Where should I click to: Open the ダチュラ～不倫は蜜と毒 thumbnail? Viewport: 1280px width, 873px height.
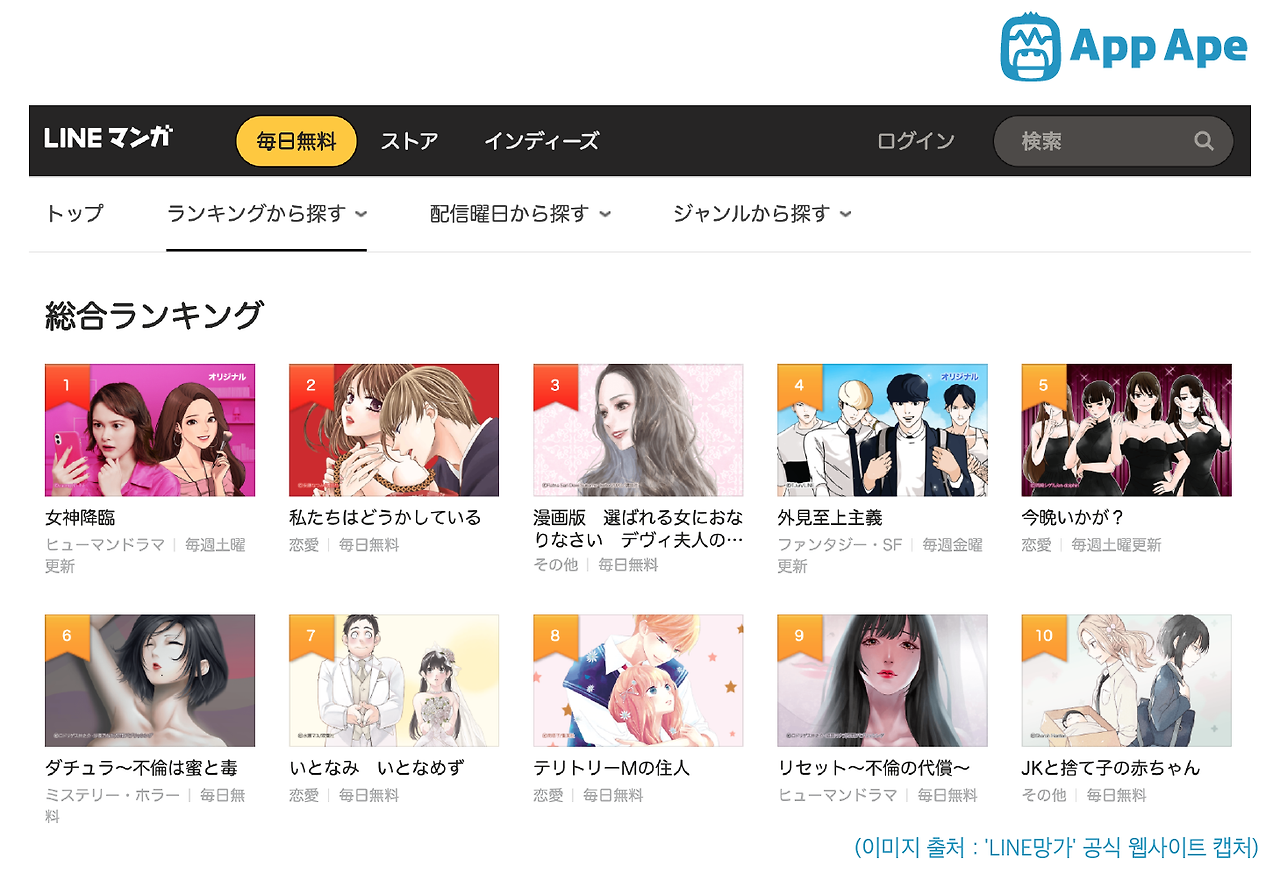[150, 680]
